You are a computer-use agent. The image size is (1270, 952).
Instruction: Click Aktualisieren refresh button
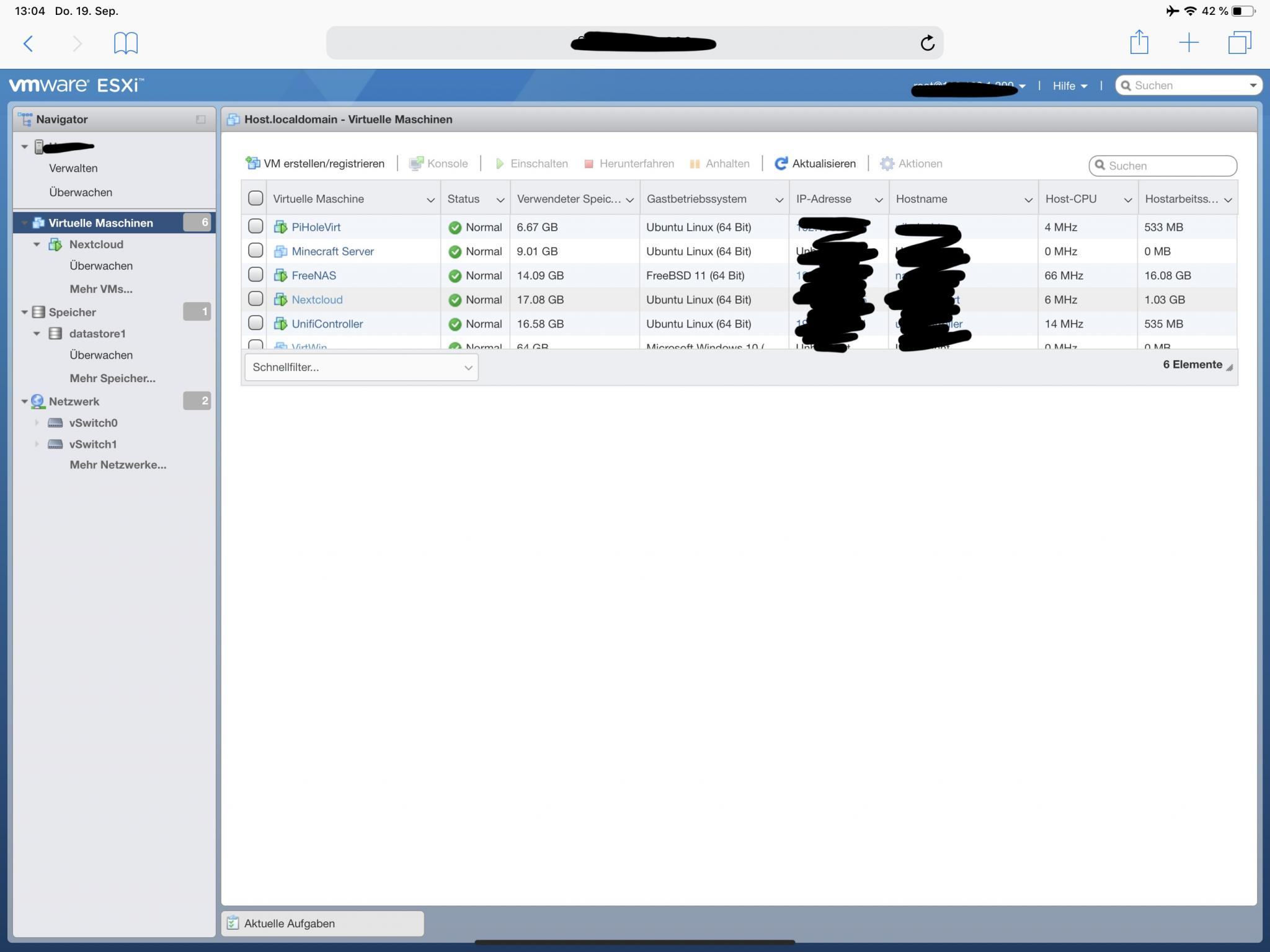click(x=815, y=163)
